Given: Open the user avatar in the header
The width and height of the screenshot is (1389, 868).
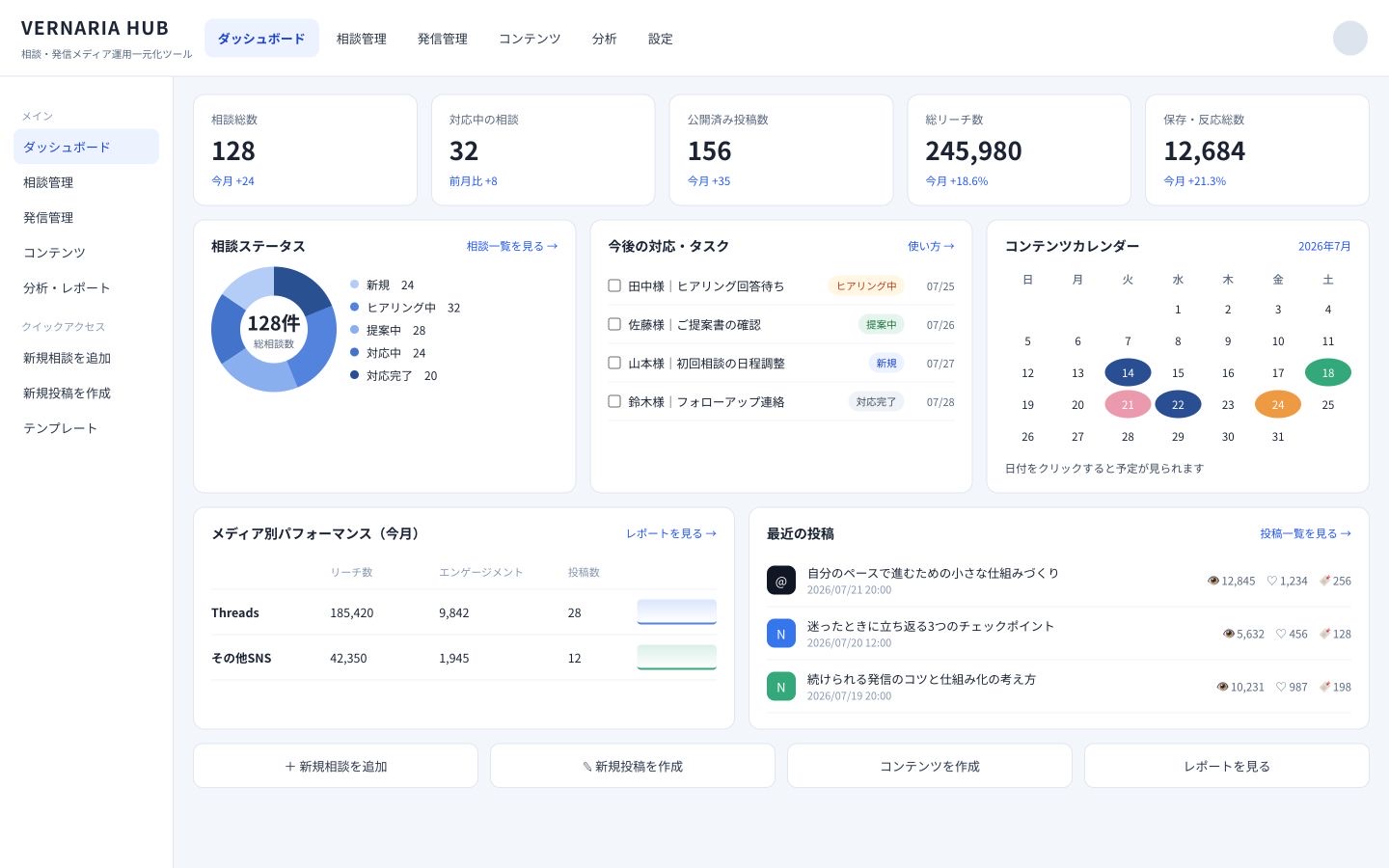Looking at the screenshot, I should (1349, 39).
